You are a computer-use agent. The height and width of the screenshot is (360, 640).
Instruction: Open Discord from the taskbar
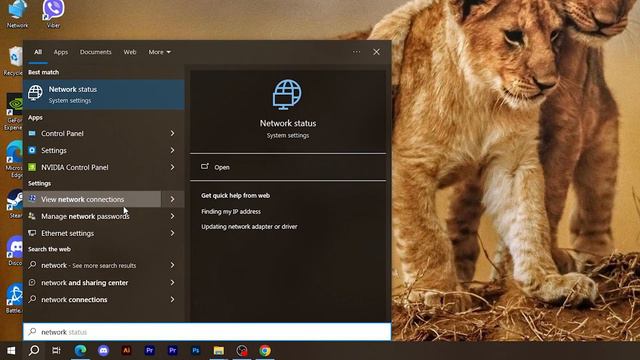(104, 351)
